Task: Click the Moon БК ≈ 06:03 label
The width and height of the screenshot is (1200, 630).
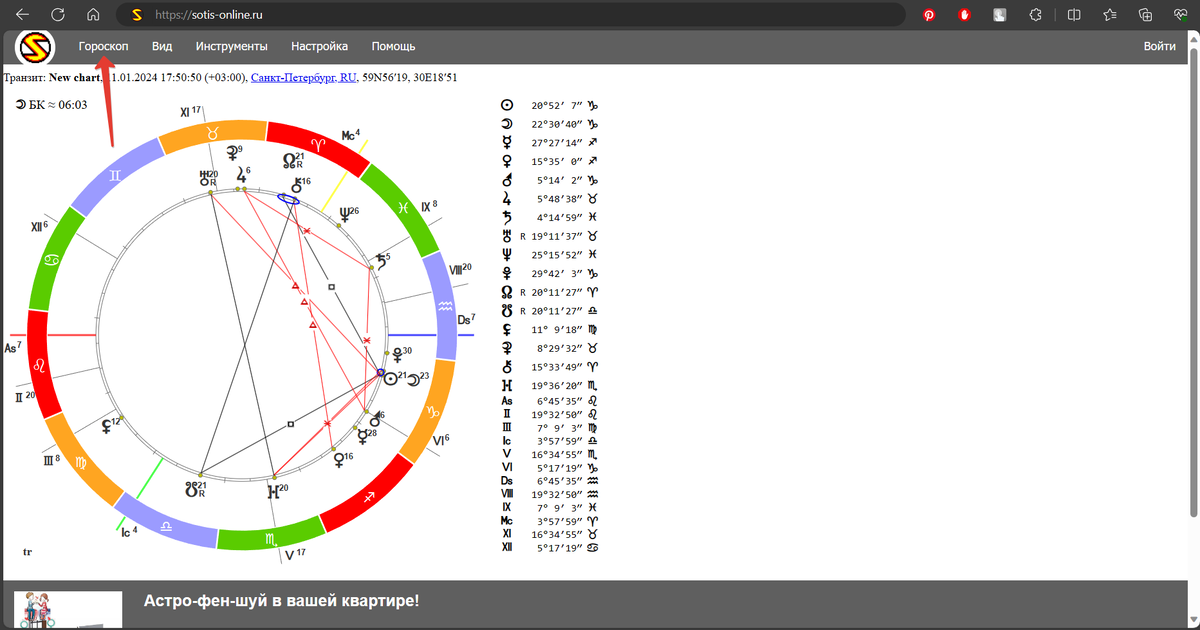Action: (x=51, y=104)
